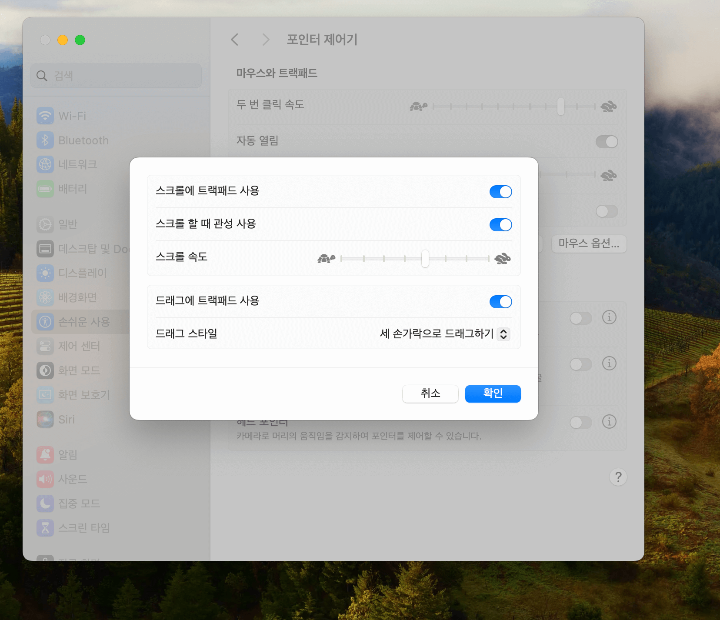Toggle 드래그에 트랙패드 사용 switch

(501, 302)
